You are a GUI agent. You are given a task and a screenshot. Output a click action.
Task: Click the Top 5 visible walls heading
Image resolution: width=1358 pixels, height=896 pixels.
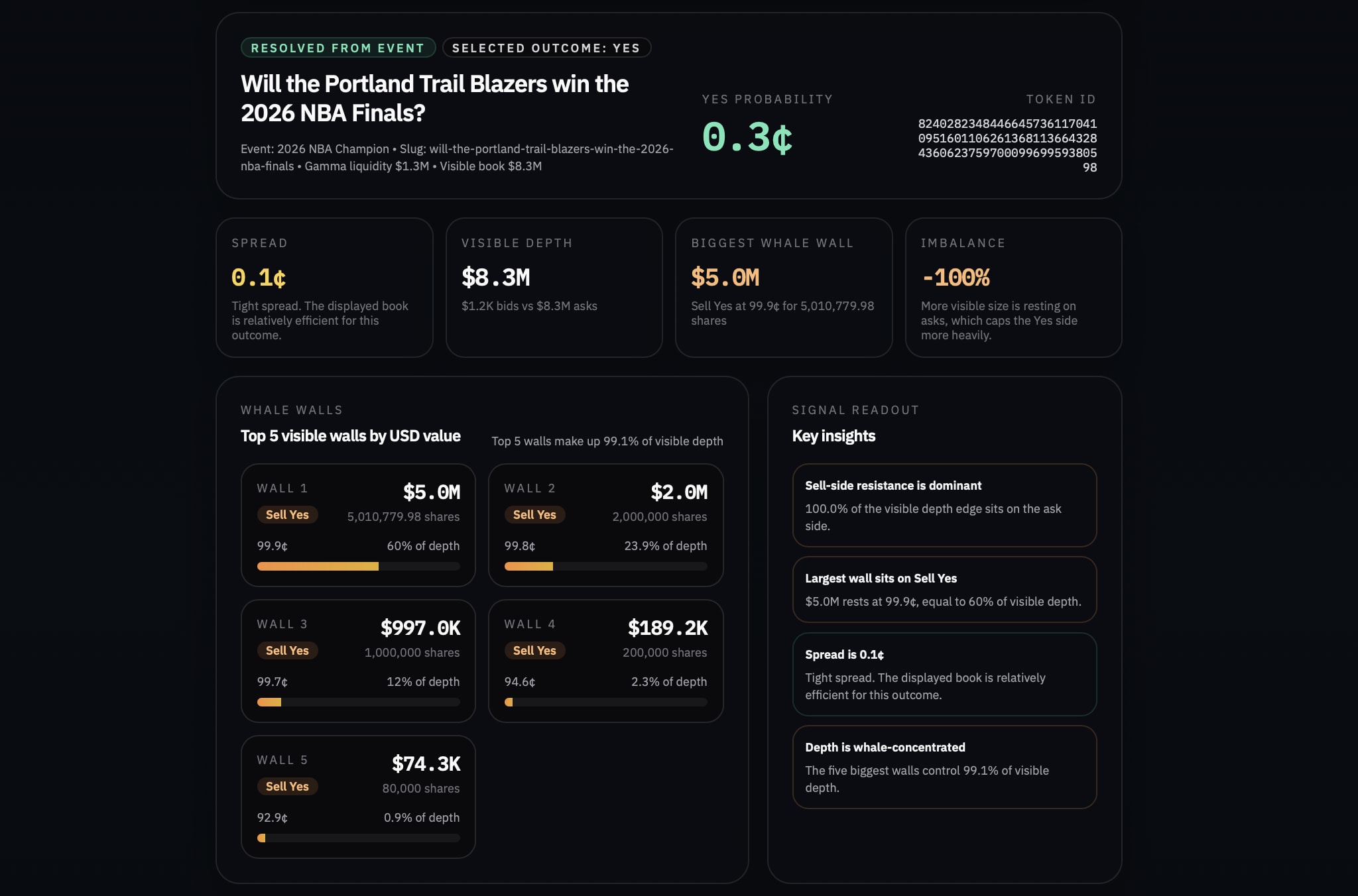point(351,436)
